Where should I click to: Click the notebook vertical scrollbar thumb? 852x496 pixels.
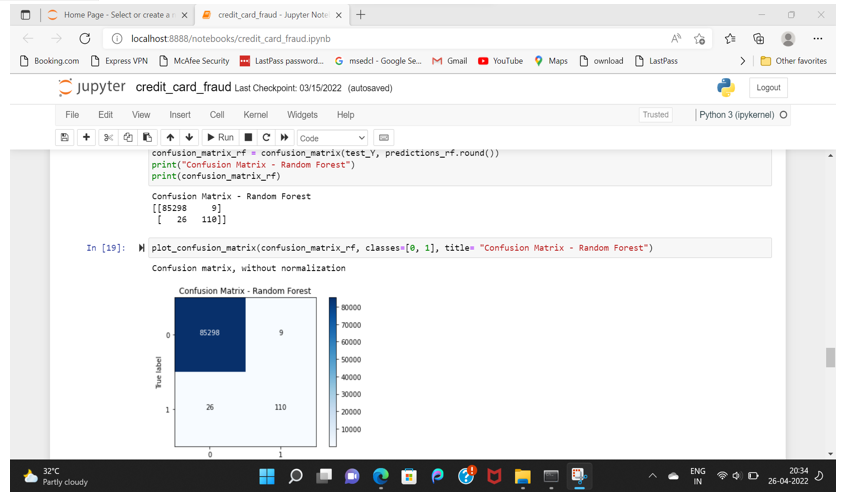[830, 357]
